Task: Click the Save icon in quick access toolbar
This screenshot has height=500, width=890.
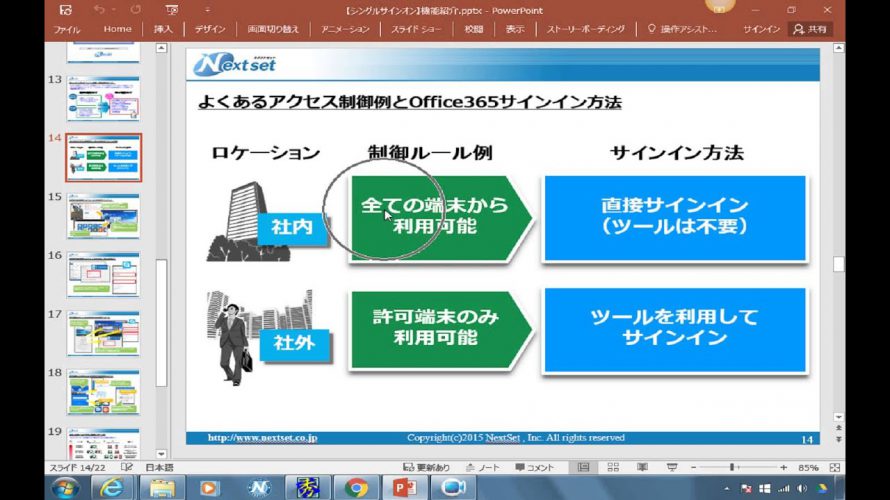Action: (x=65, y=10)
